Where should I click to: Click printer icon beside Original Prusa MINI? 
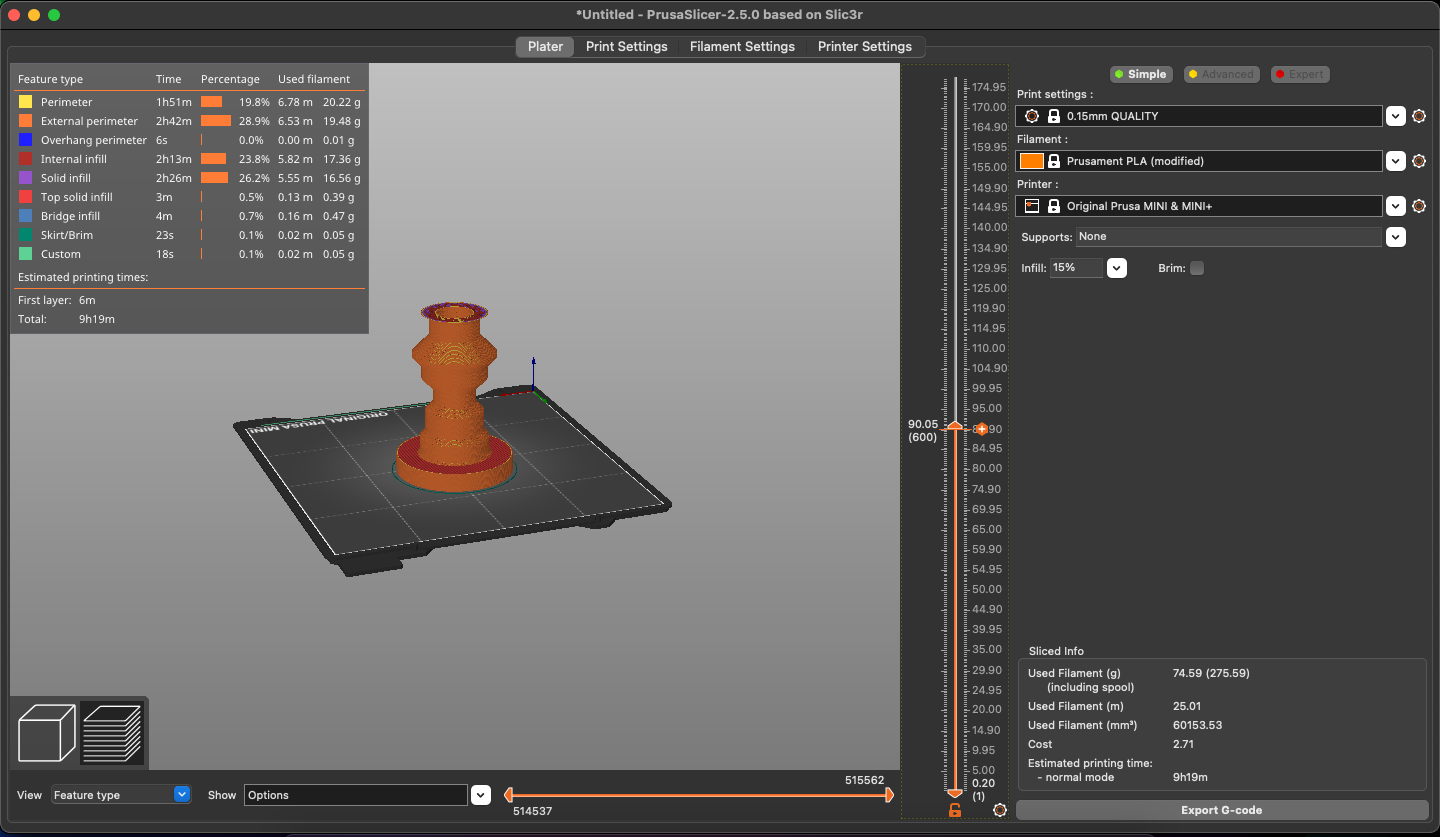[1031, 206]
